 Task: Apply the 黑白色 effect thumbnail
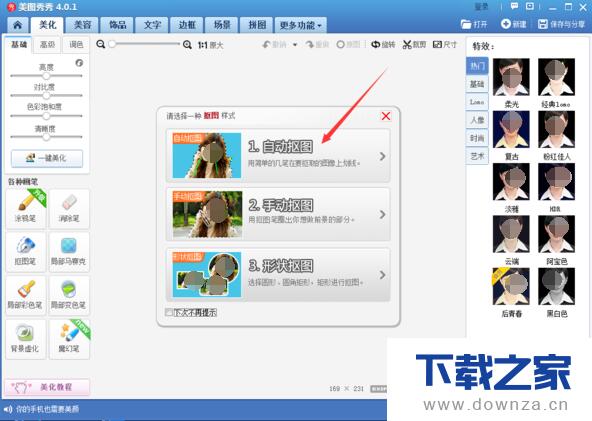tap(557, 287)
